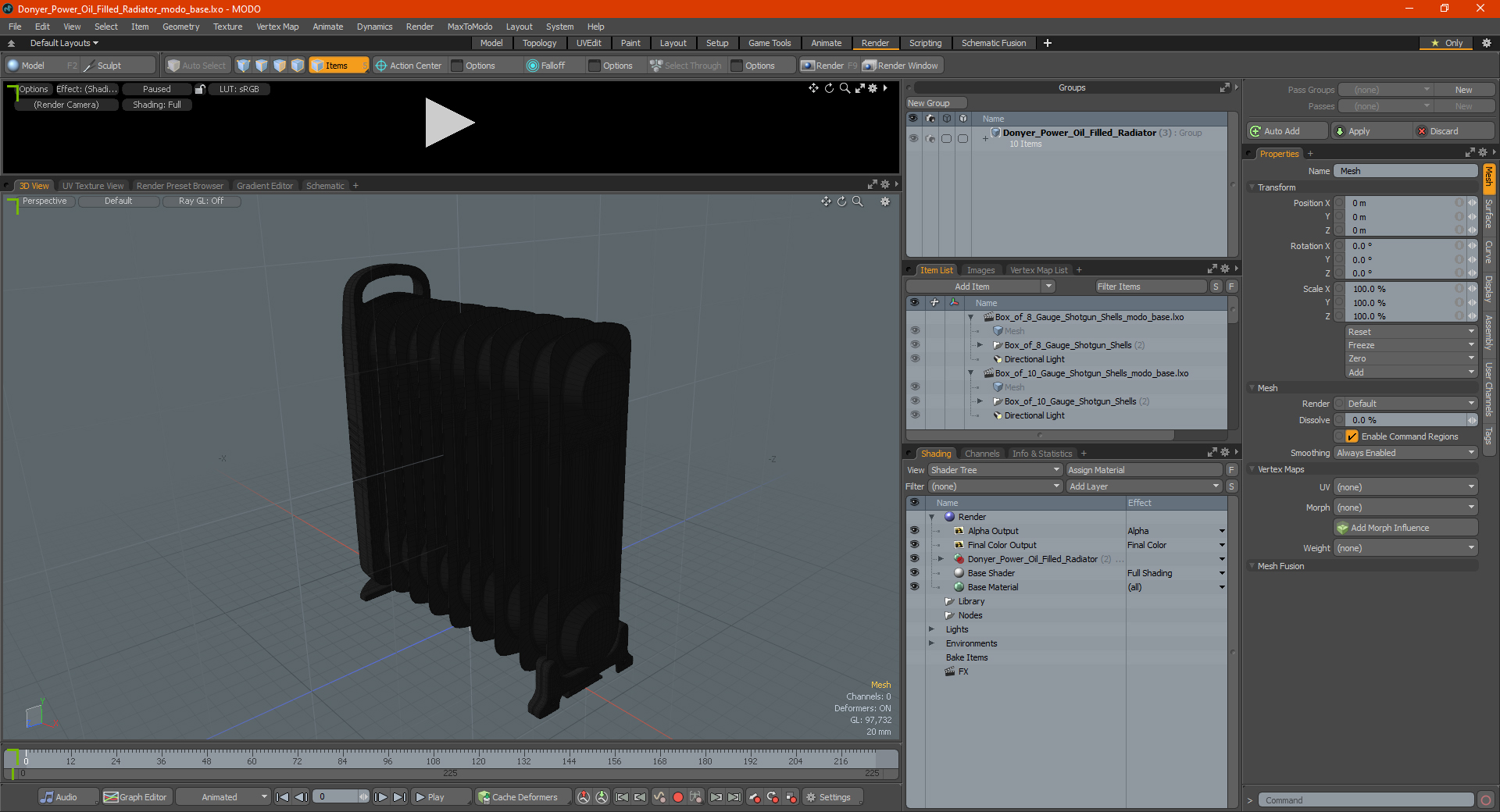
Task: Open the Geometry menu
Action: 180,27
